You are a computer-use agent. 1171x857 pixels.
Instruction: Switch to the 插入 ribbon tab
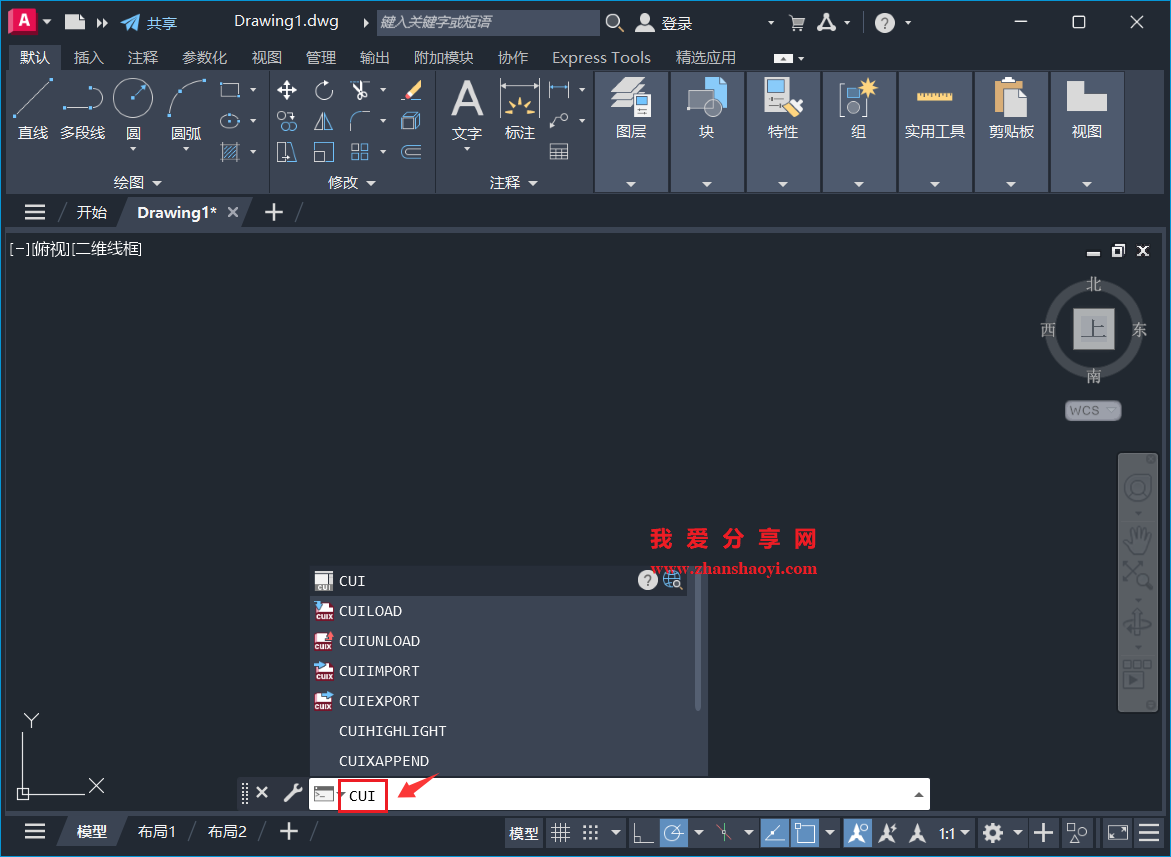click(x=89, y=57)
